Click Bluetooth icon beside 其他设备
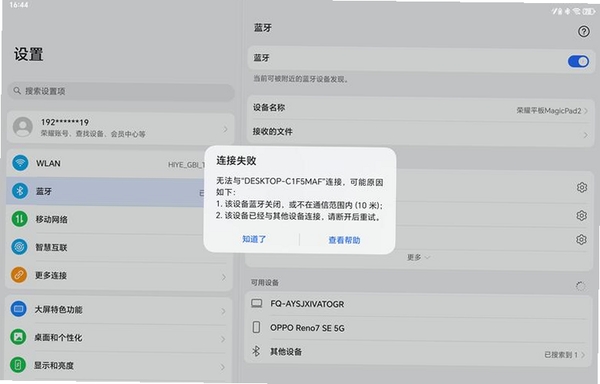 tap(256, 351)
